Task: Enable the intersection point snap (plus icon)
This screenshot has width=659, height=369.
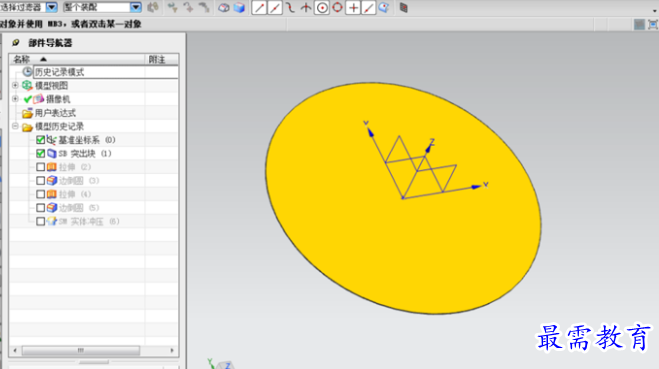Action: 353,8
